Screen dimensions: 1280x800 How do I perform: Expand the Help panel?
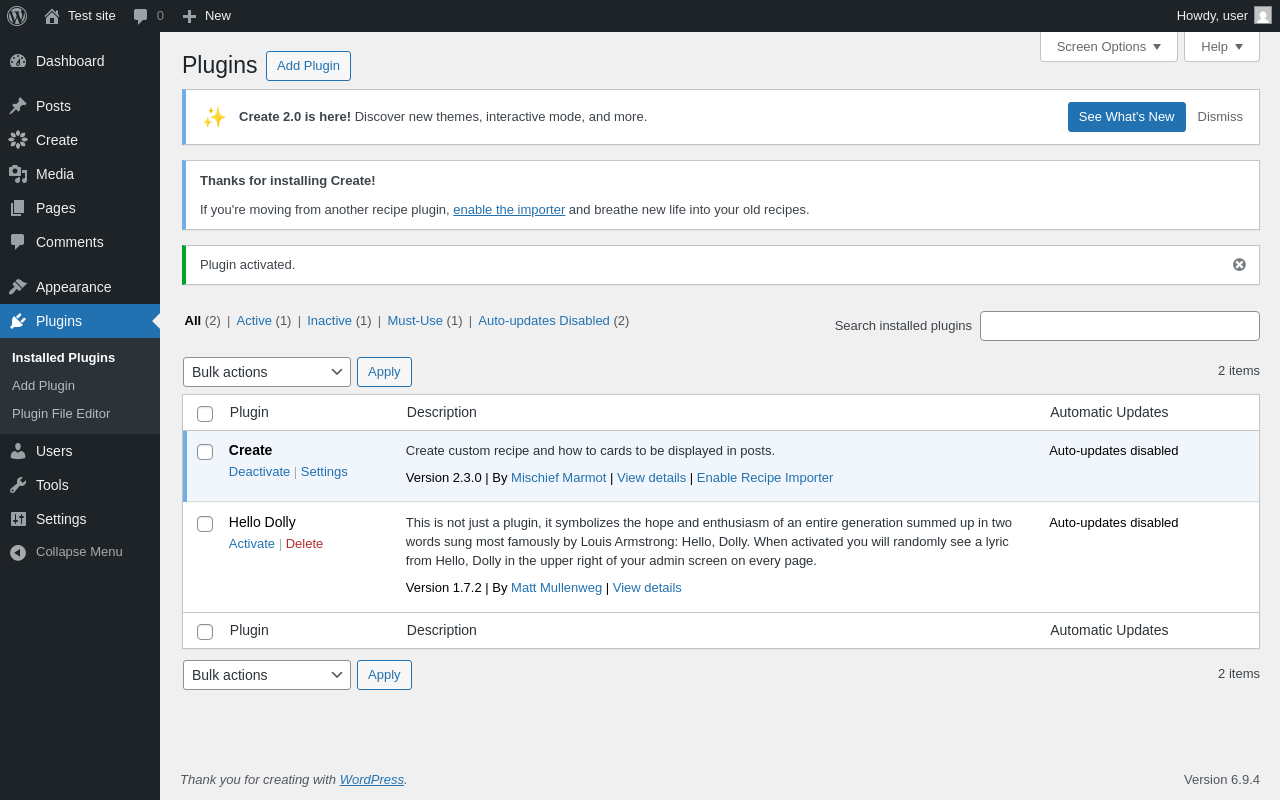point(1221,47)
